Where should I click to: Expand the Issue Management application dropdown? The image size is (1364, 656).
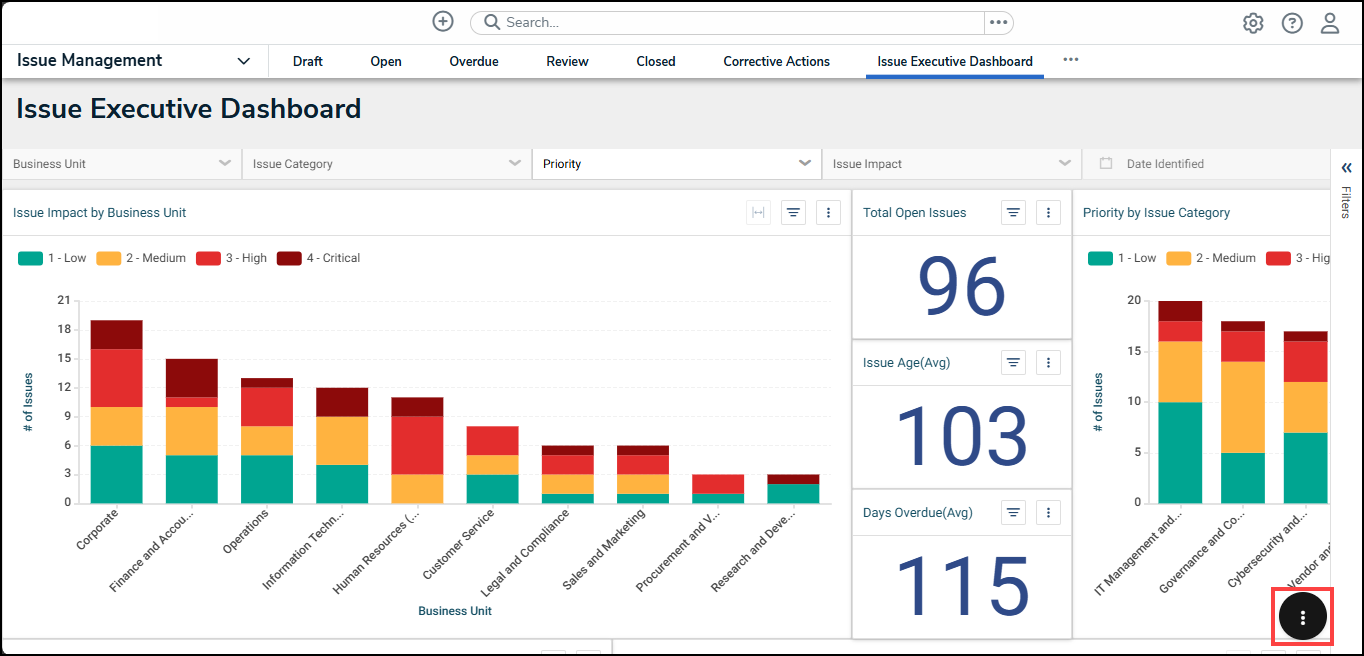[x=243, y=61]
